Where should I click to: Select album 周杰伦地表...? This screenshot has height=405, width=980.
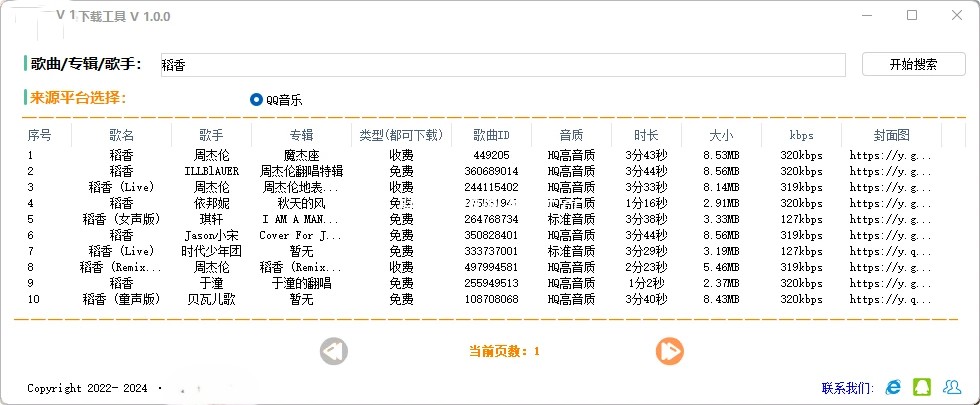pyautogui.click(x=301, y=188)
